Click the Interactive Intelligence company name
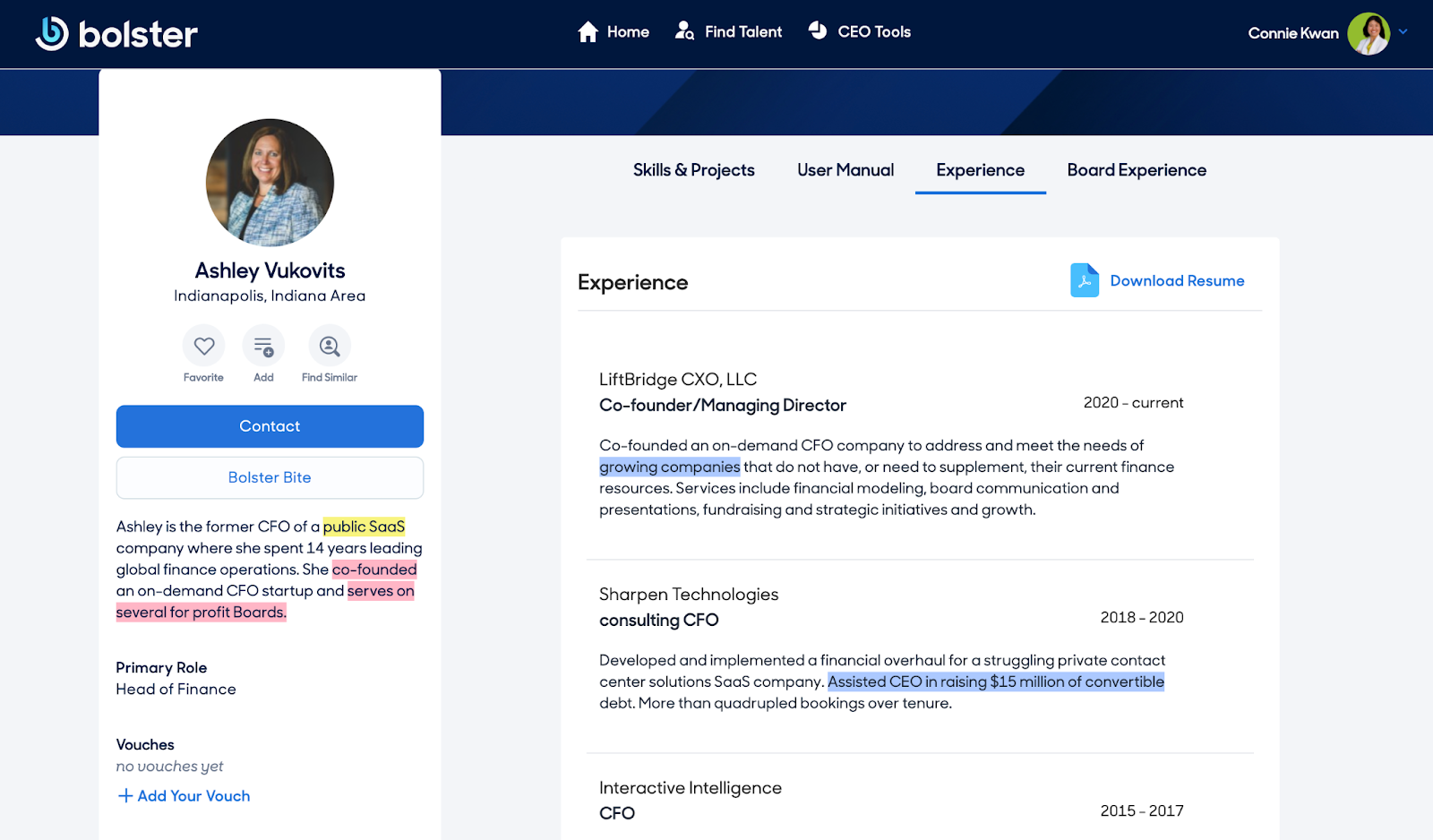 tap(691, 788)
